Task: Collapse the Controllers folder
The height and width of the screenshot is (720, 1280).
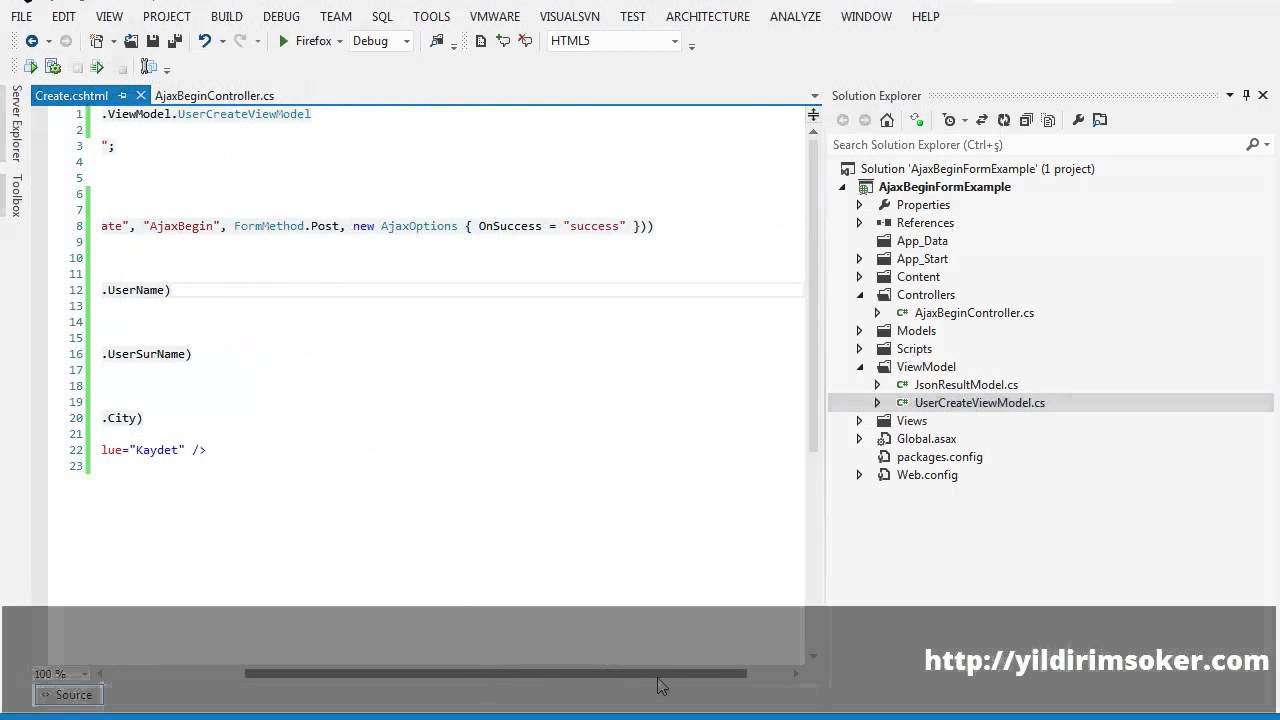Action: 859,295
